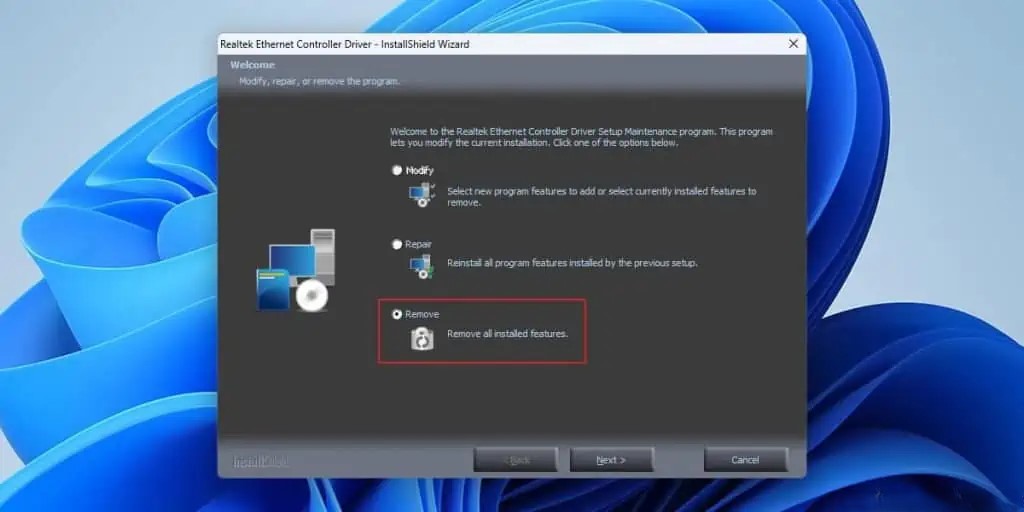The image size is (1024, 512).
Task: Close the InstallShield Wizard window
Action: tap(793, 44)
